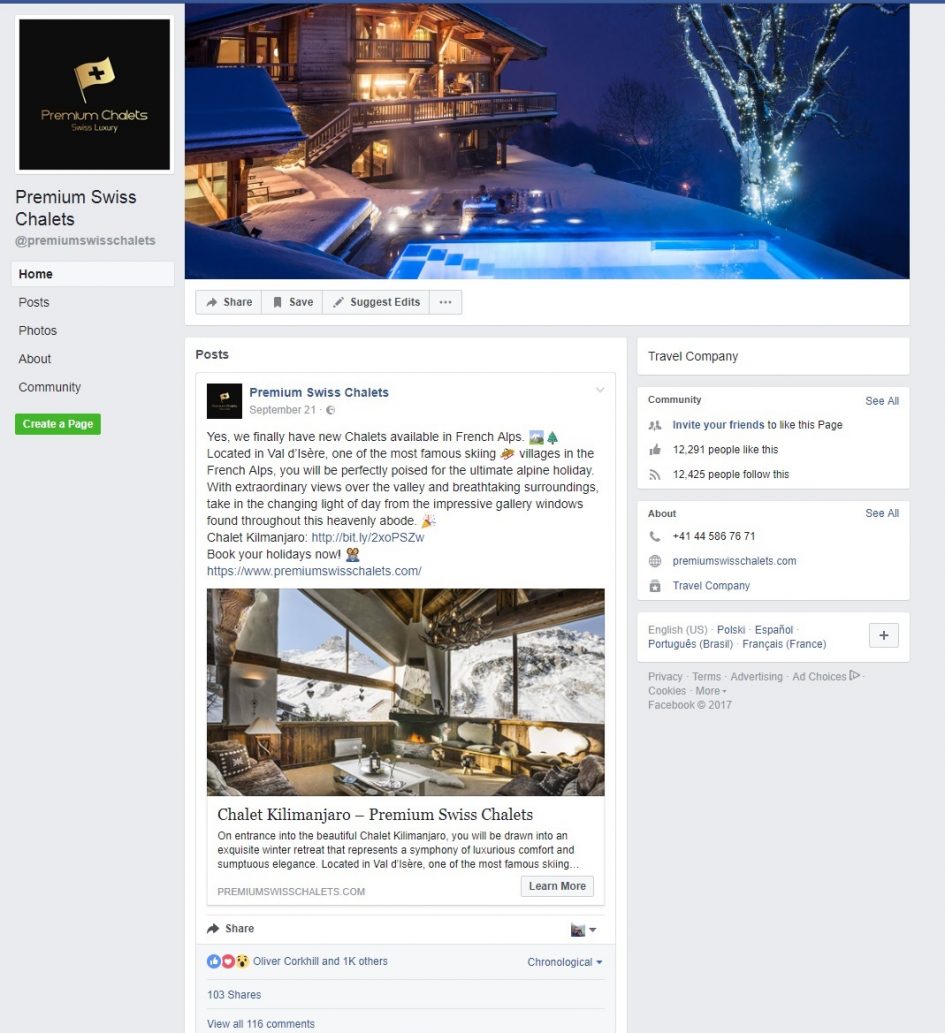Image resolution: width=945 pixels, height=1033 pixels.
Task: Click the thumbs-up icon next to likes
Action: (654, 450)
